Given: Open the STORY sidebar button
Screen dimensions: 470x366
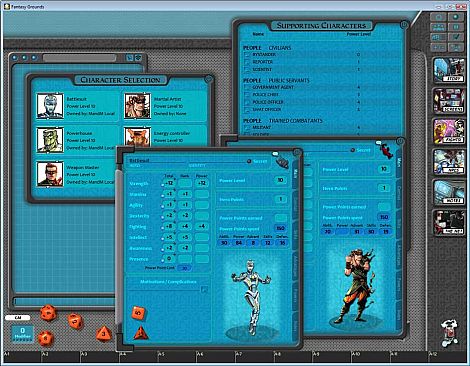Looking at the screenshot, I should click(x=449, y=70).
